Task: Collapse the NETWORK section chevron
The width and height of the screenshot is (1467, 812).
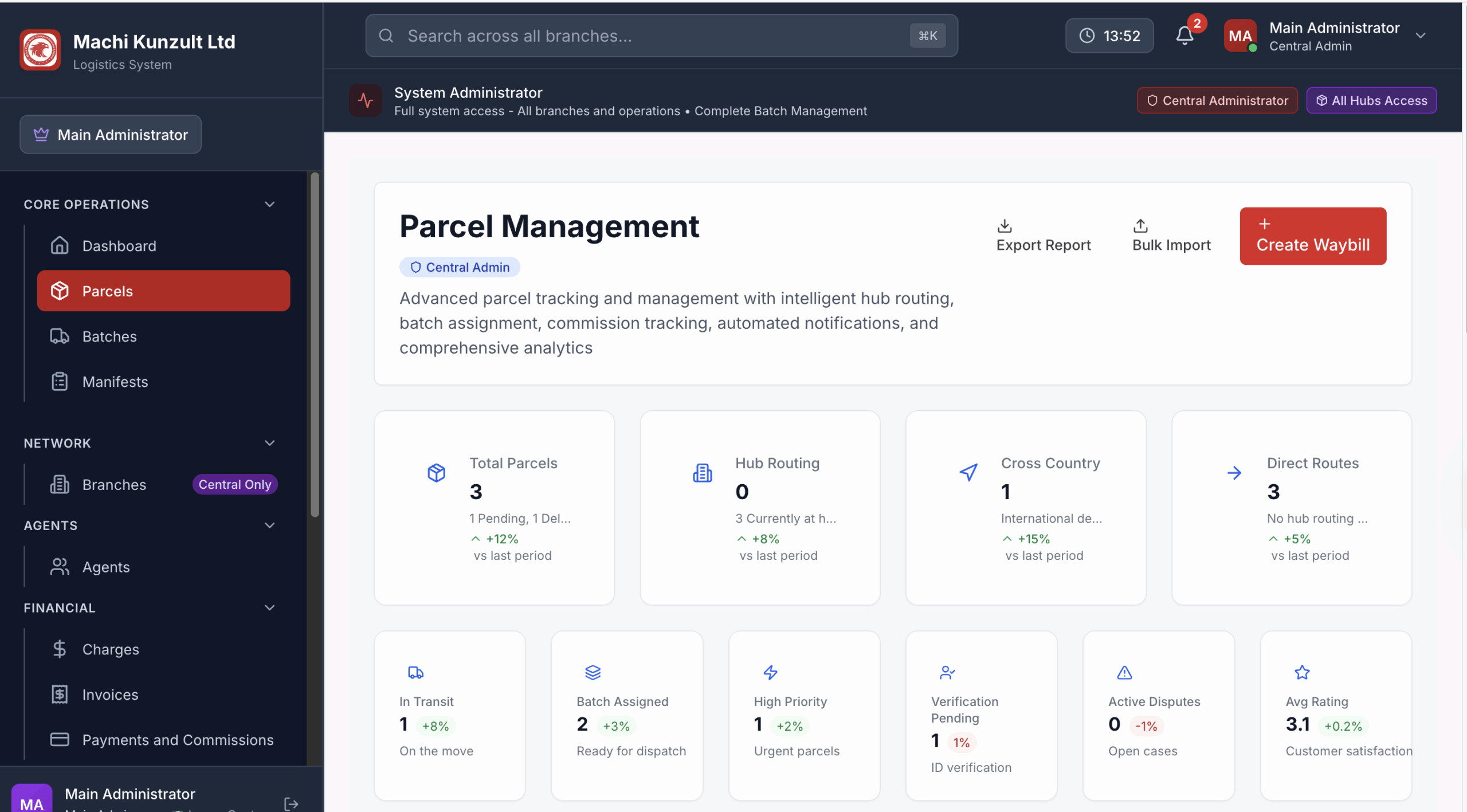Action: tap(270, 442)
